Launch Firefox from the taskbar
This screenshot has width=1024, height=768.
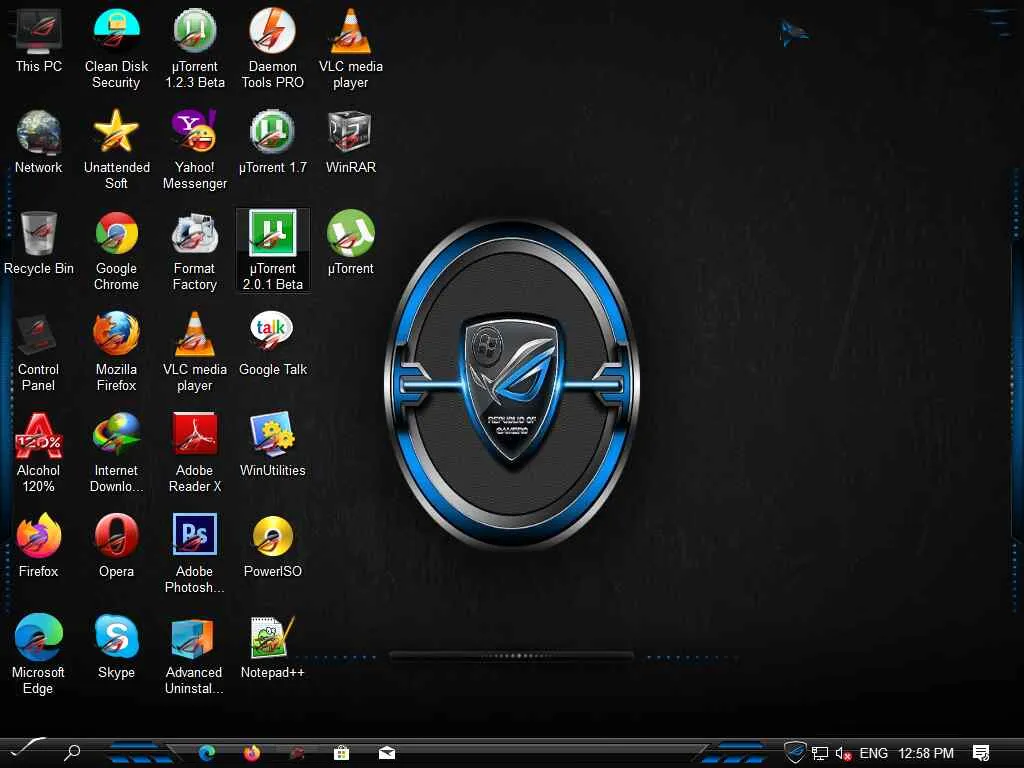[252, 753]
